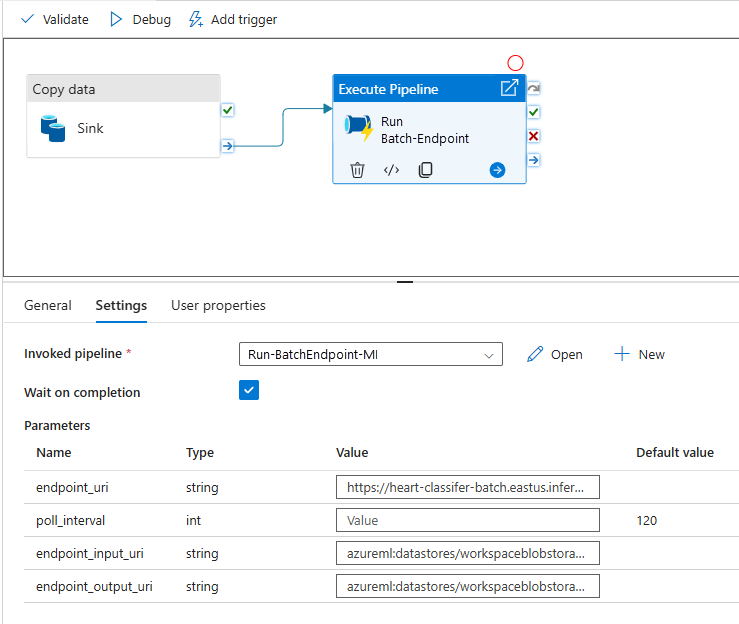
Task: Click the green success connector on Copy data
Action: click(x=228, y=110)
